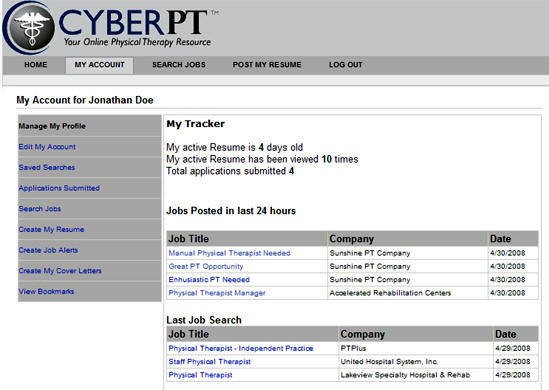Click the Total applications submitted 4 line

pyautogui.click(x=230, y=171)
